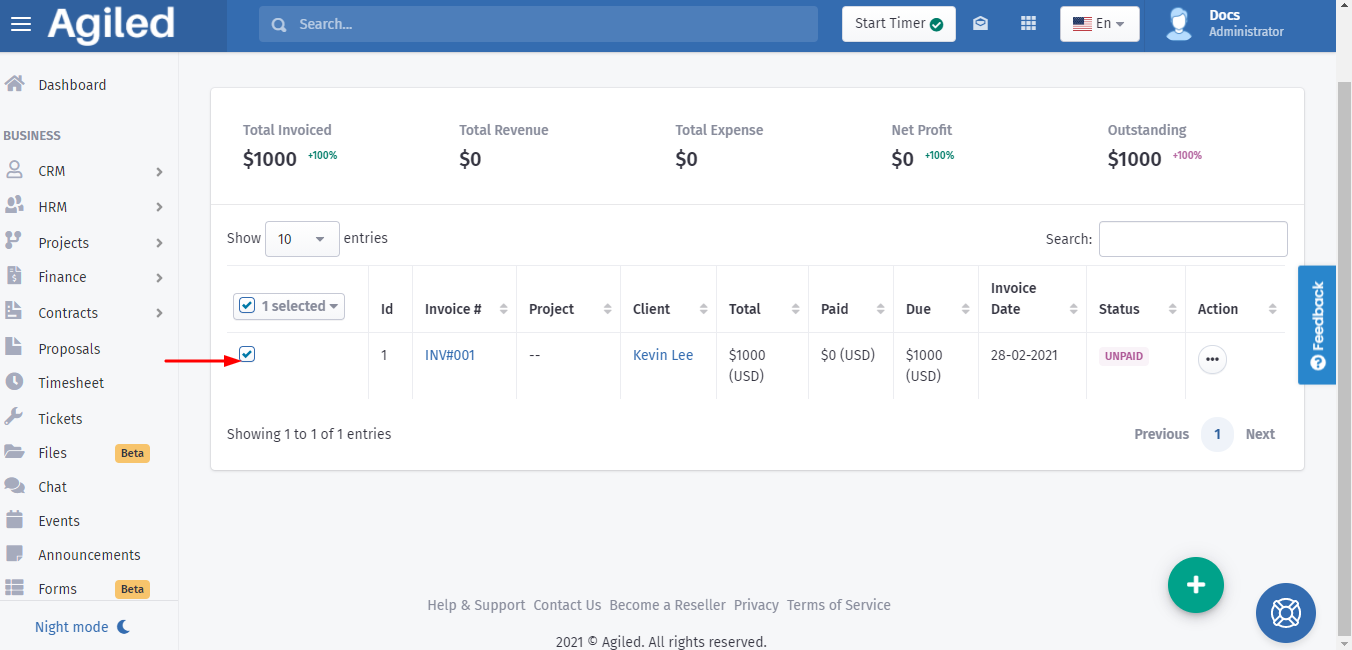Click the Docs user avatar icon
This screenshot has height=650, width=1352.
[1180, 24]
